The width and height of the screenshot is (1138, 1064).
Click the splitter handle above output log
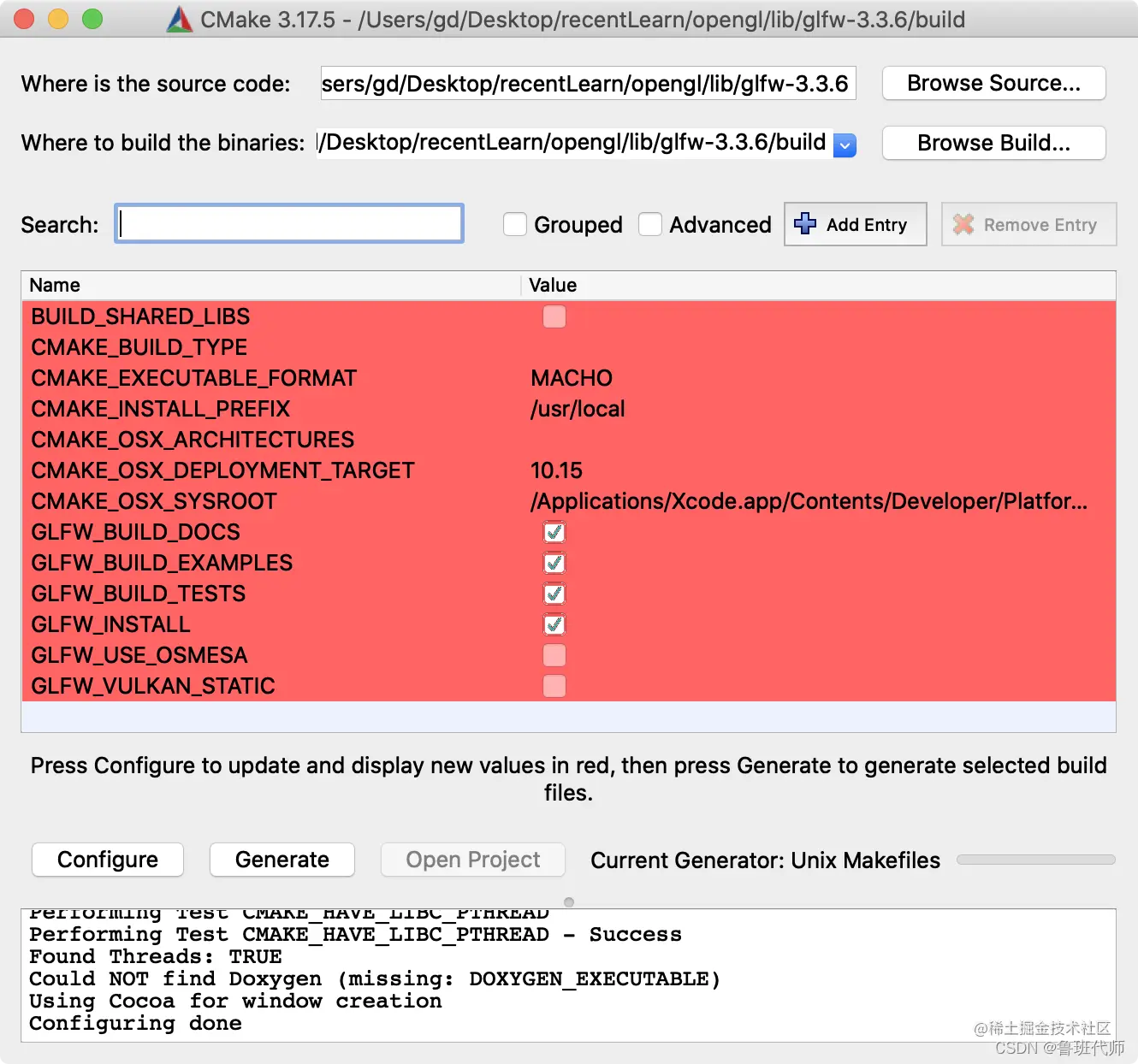tap(569, 901)
